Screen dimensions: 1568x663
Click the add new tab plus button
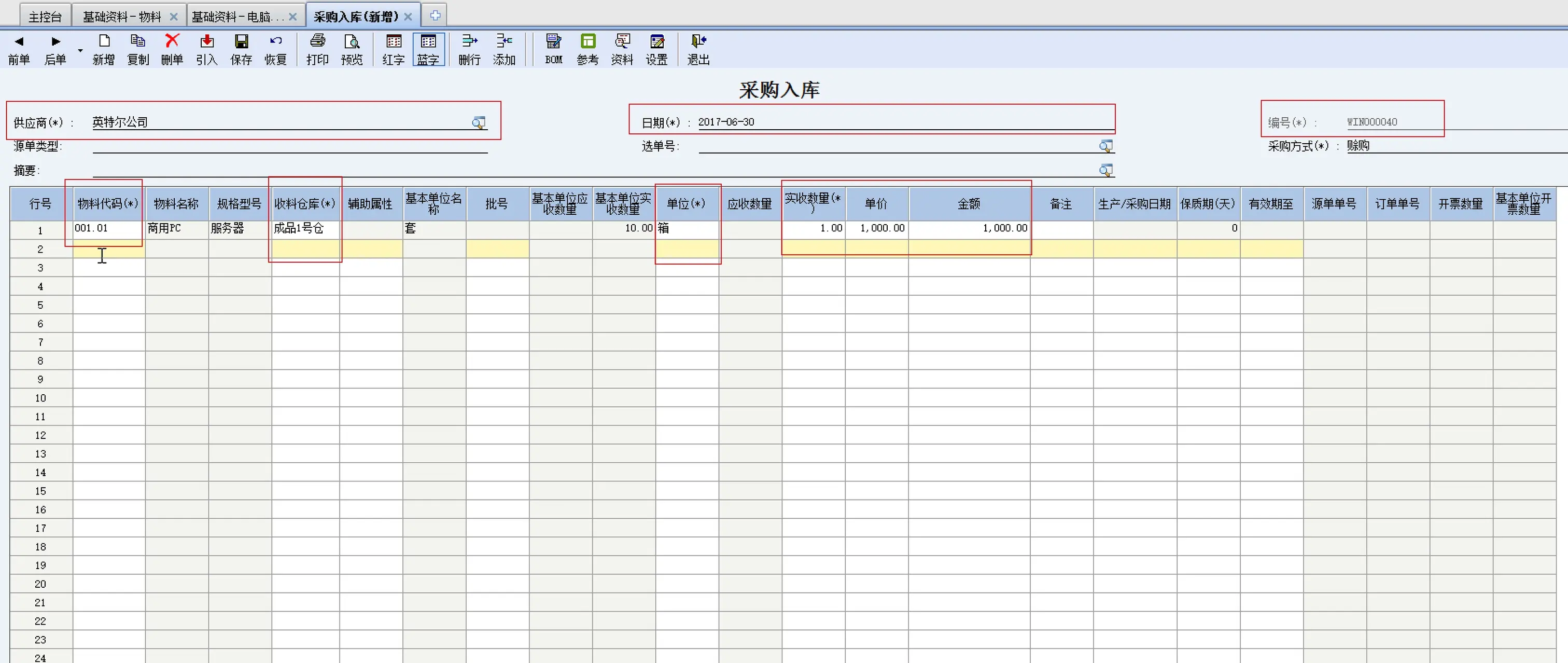click(x=435, y=15)
